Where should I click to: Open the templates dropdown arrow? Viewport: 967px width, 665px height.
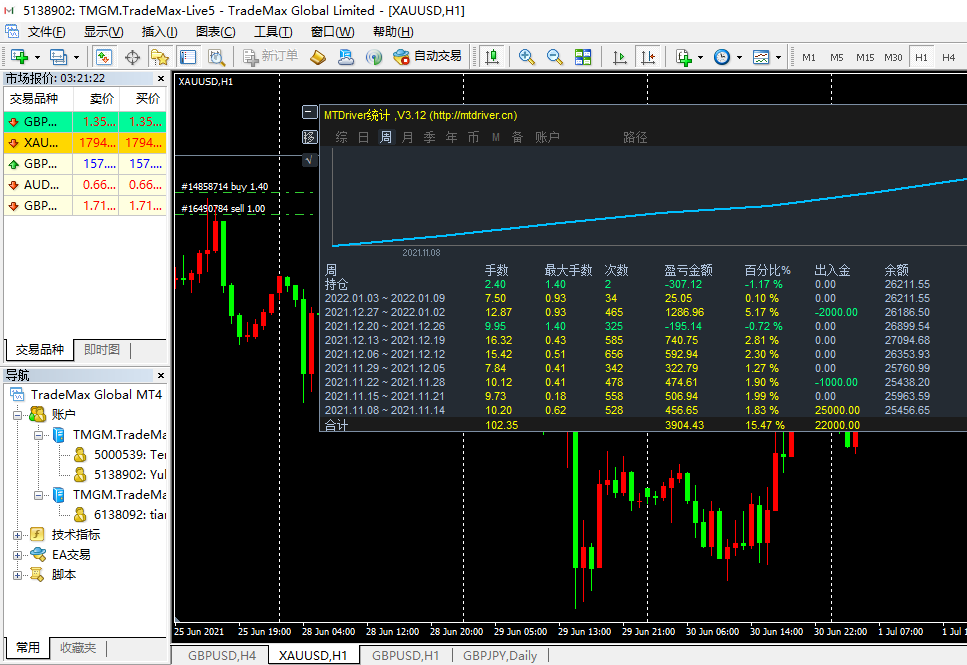778,57
